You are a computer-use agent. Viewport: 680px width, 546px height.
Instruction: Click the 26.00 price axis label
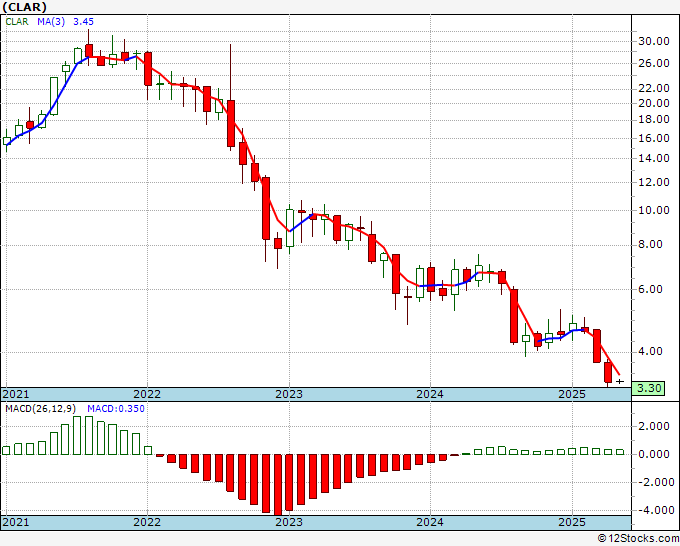654,63
